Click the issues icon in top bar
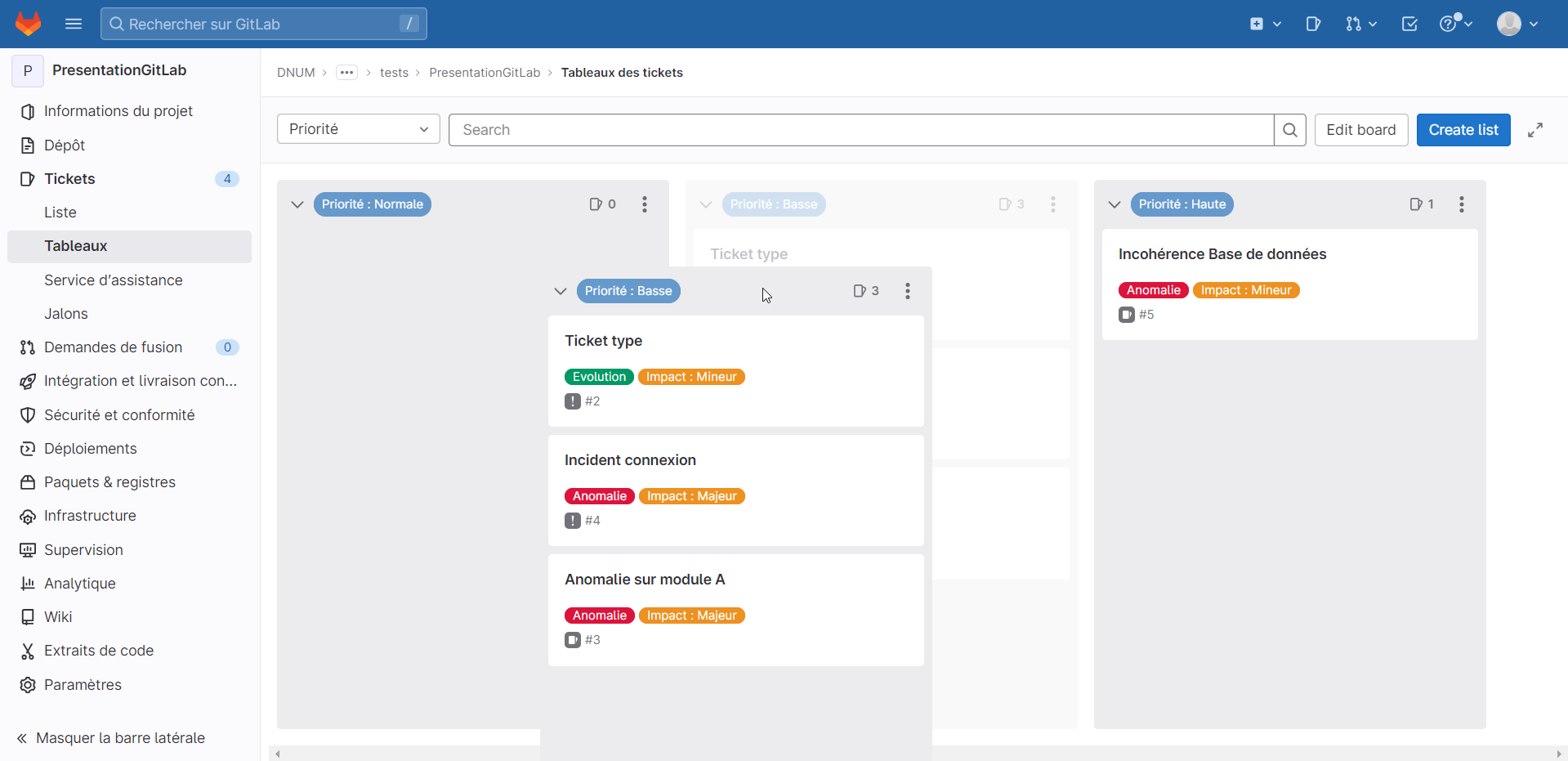Image resolution: width=1568 pixels, height=761 pixels. point(1313,24)
